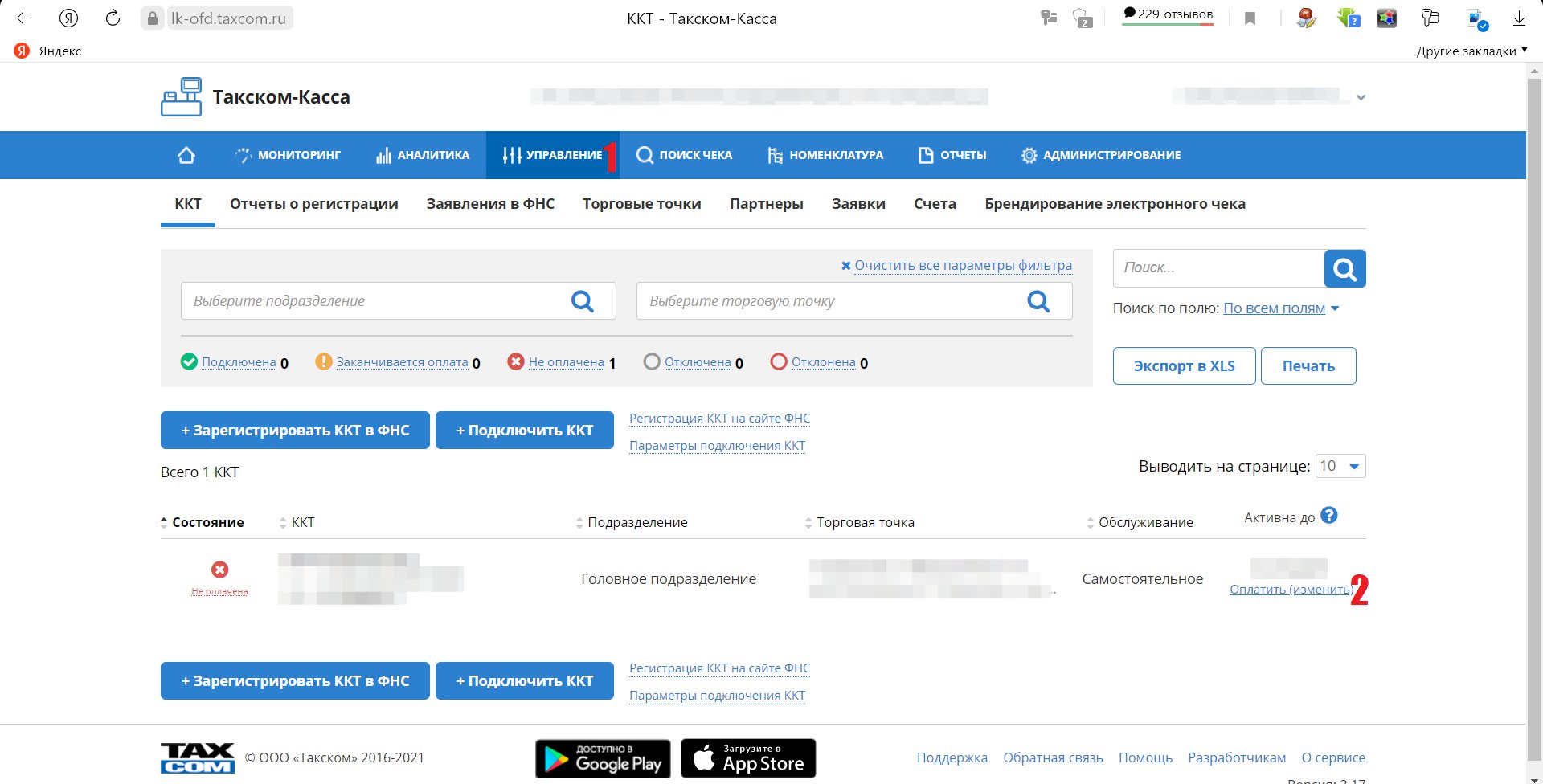Switch to the Партнеры tab

(x=767, y=204)
